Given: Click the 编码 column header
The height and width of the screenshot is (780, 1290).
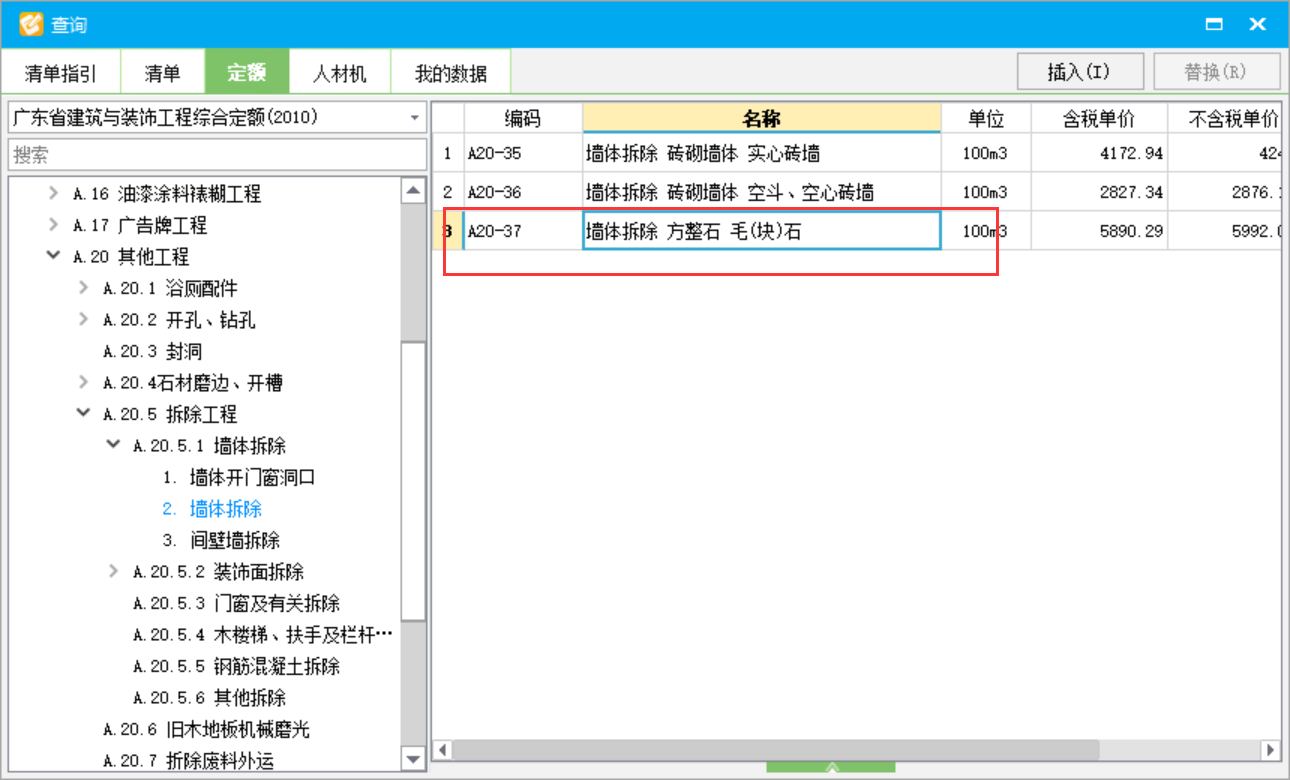Looking at the screenshot, I should pos(523,118).
